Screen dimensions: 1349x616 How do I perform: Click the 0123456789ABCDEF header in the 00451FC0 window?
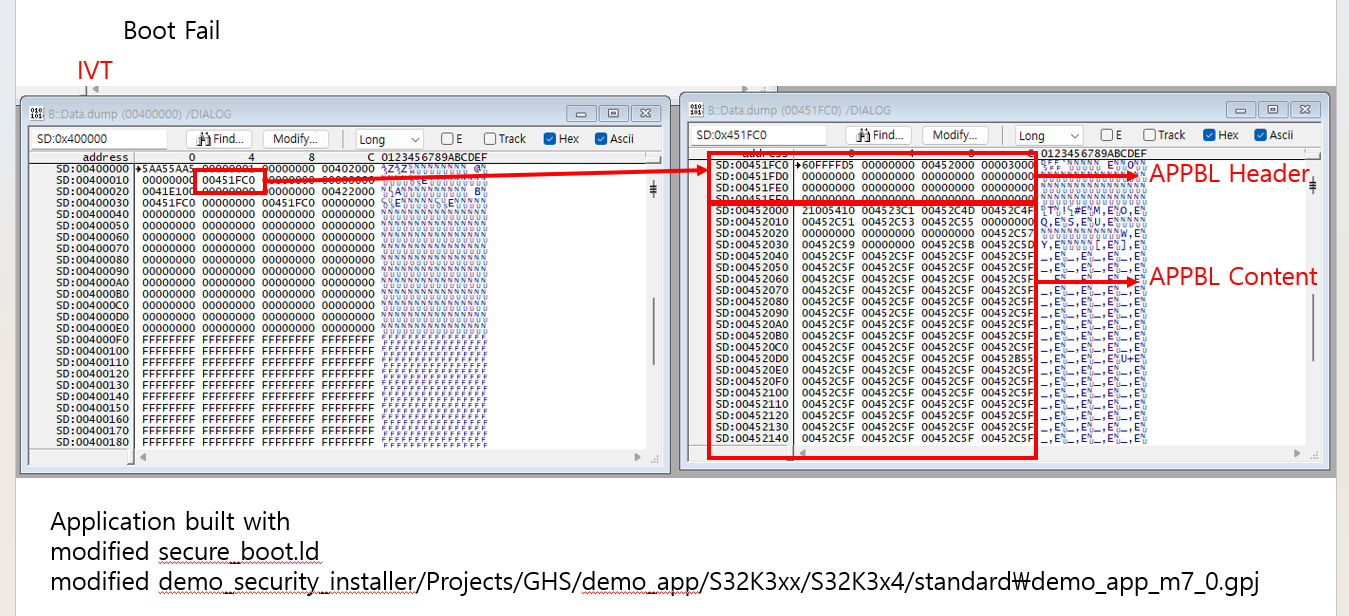pyautogui.click(x=1094, y=153)
